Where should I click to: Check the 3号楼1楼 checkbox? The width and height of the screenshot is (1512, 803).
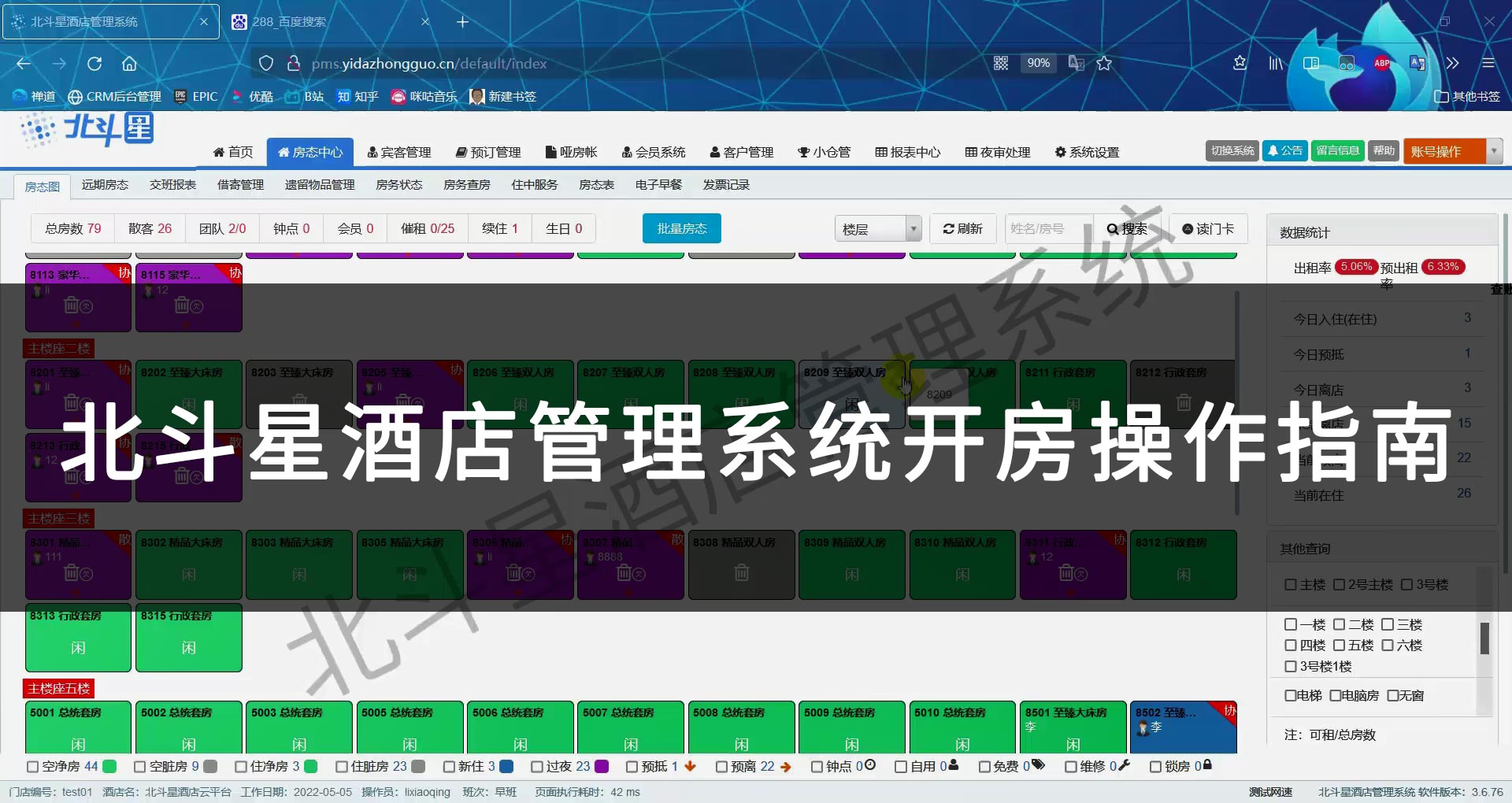pyautogui.click(x=1291, y=666)
